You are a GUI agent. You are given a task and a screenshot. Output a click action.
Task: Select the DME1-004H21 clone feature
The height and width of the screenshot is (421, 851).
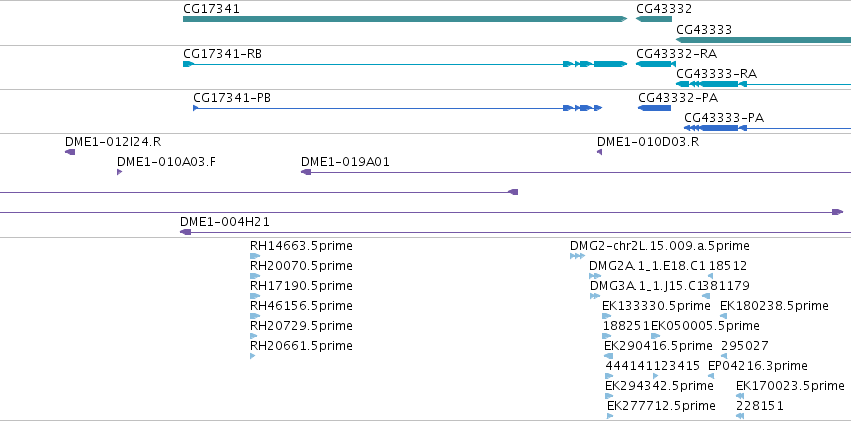pos(516,232)
